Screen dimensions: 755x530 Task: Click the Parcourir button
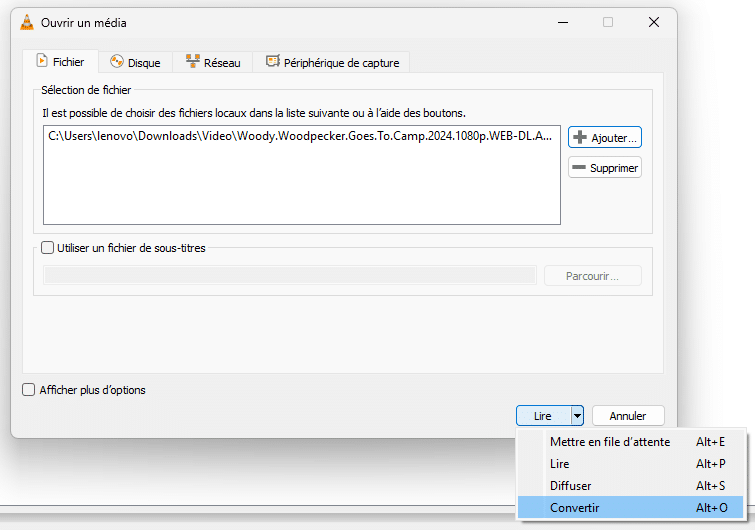[x=592, y=276]
